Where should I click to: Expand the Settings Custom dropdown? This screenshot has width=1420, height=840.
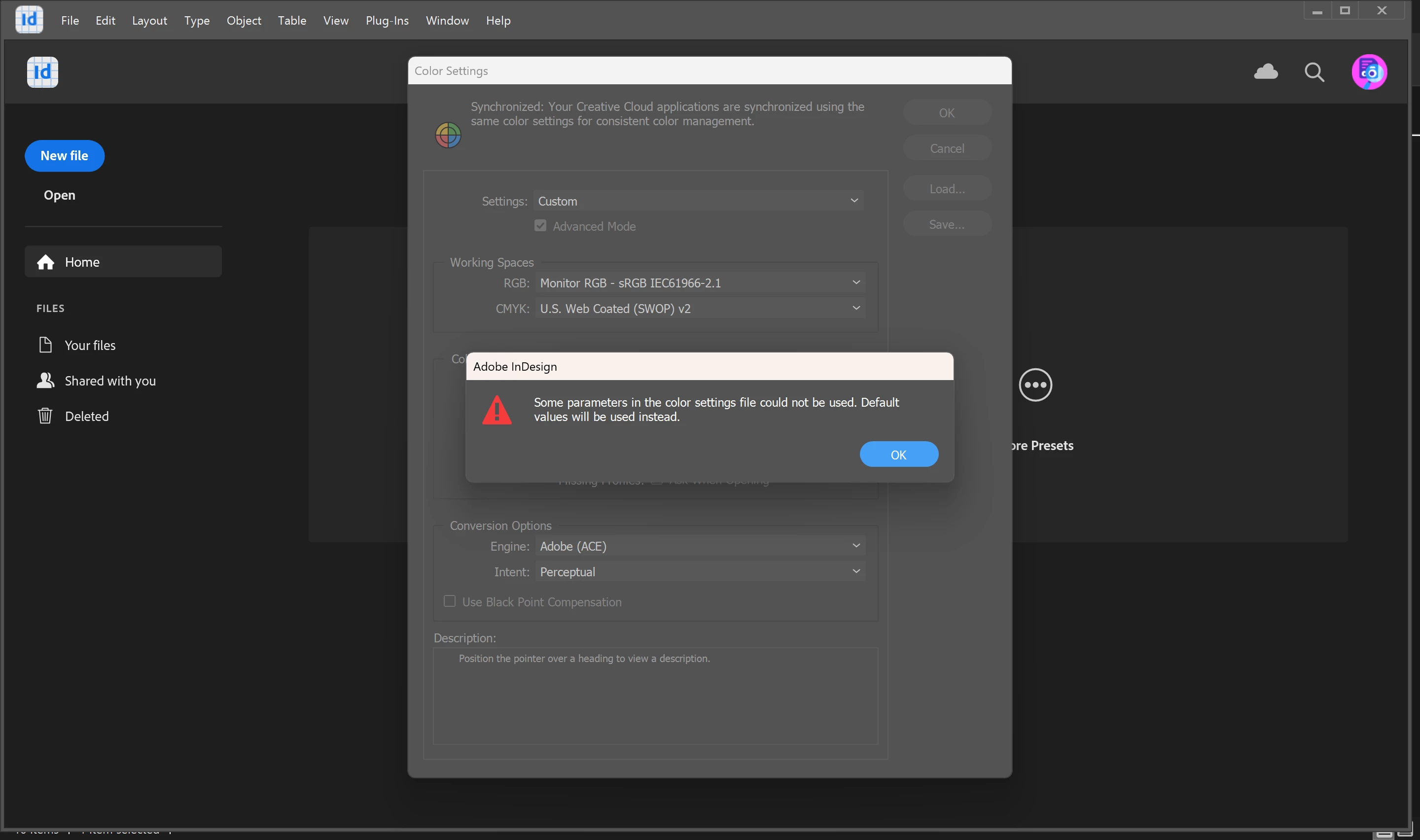tap(698, 201)
